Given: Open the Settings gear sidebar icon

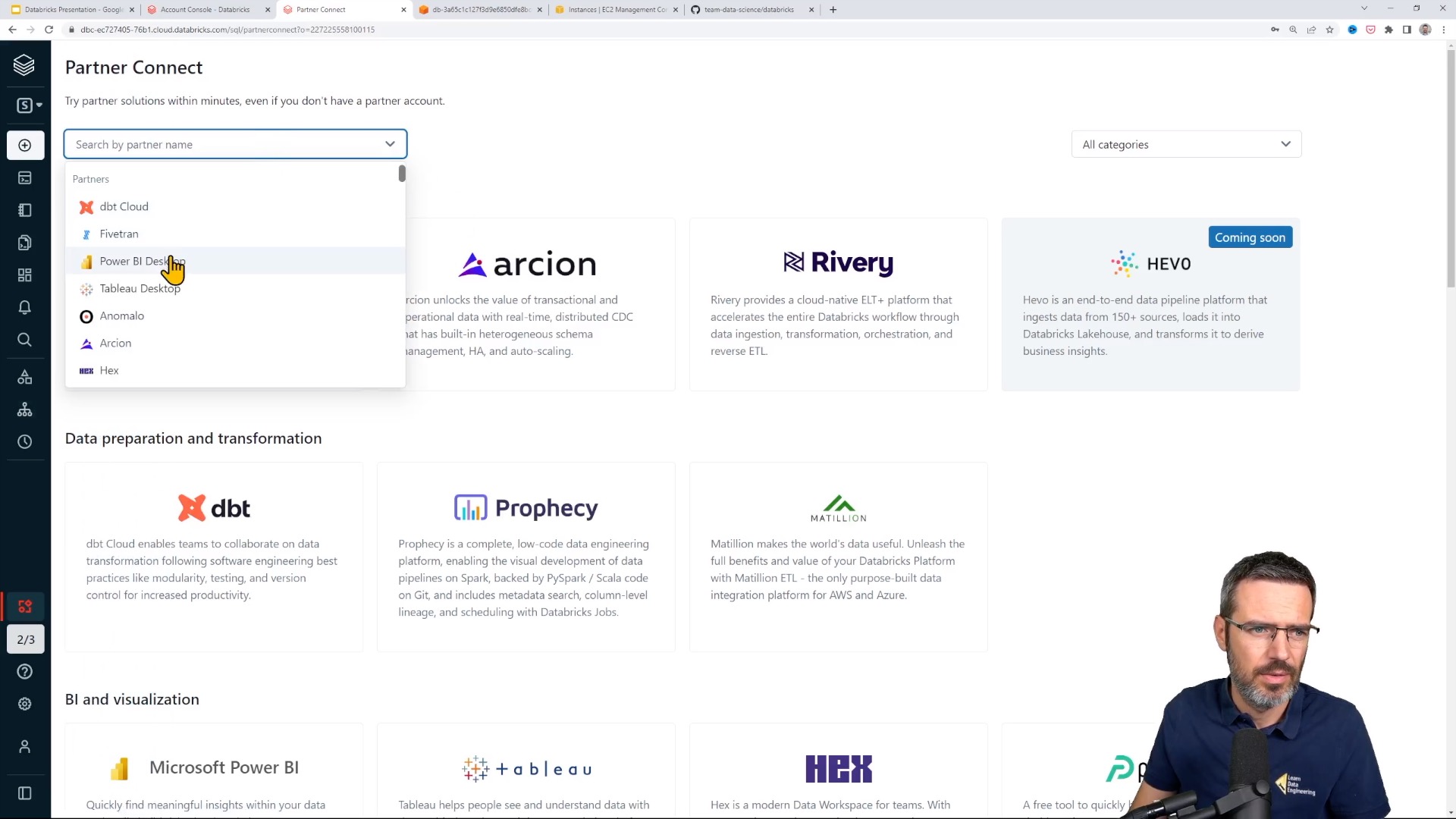Looking at the screenshot, I should (x=25, y=704).
